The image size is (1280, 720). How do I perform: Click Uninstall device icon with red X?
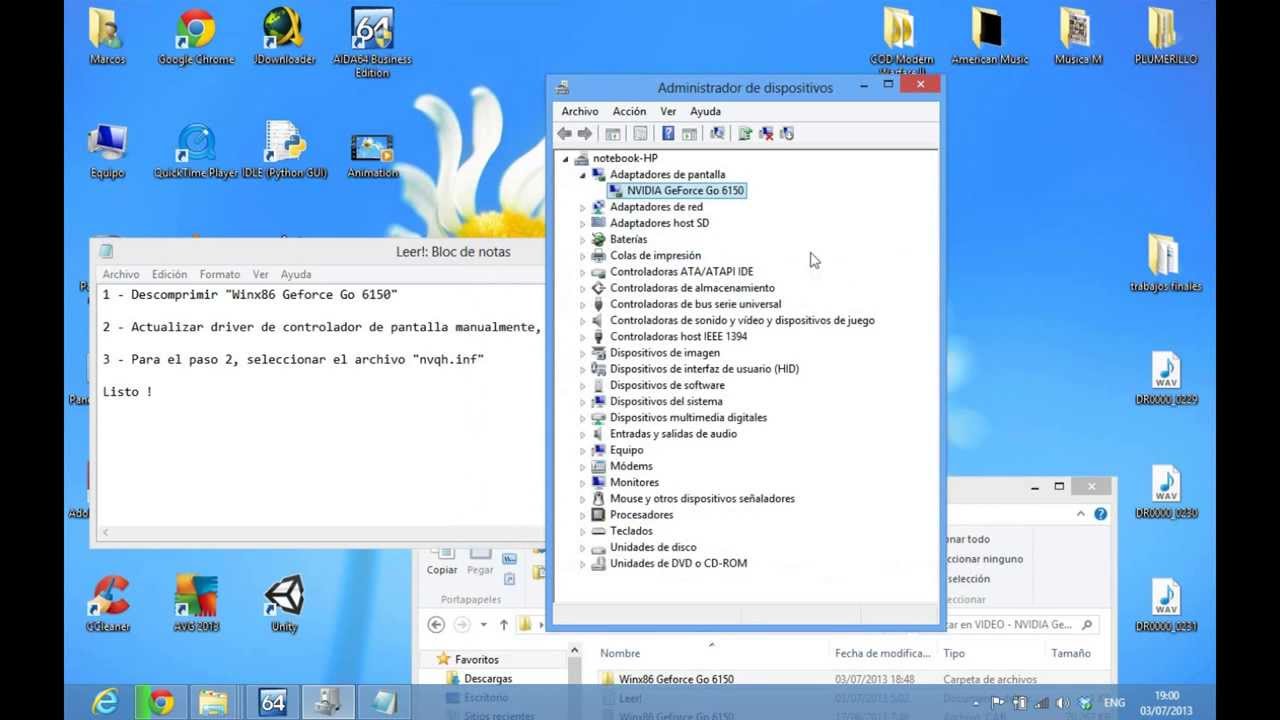coord(766,133)
